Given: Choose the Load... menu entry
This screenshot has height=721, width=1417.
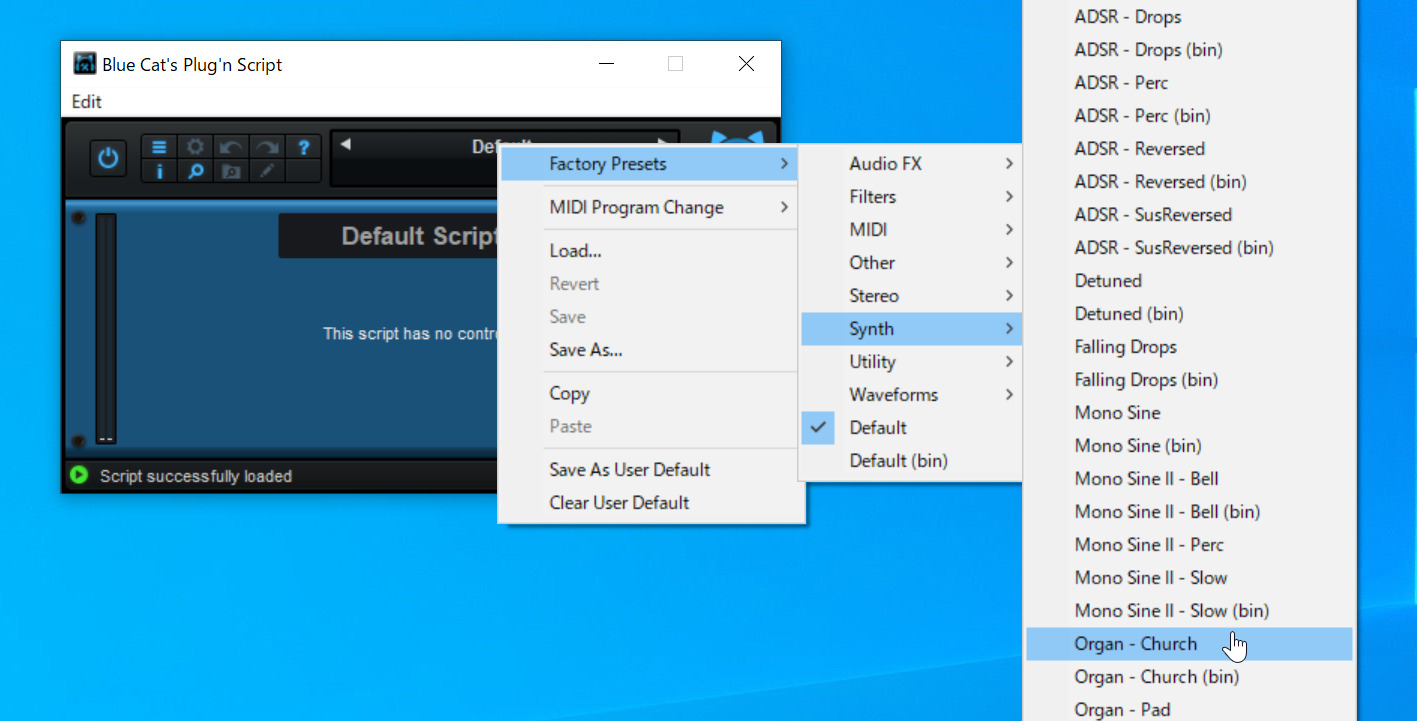Looking at the screenshot, I should [651, 251].
